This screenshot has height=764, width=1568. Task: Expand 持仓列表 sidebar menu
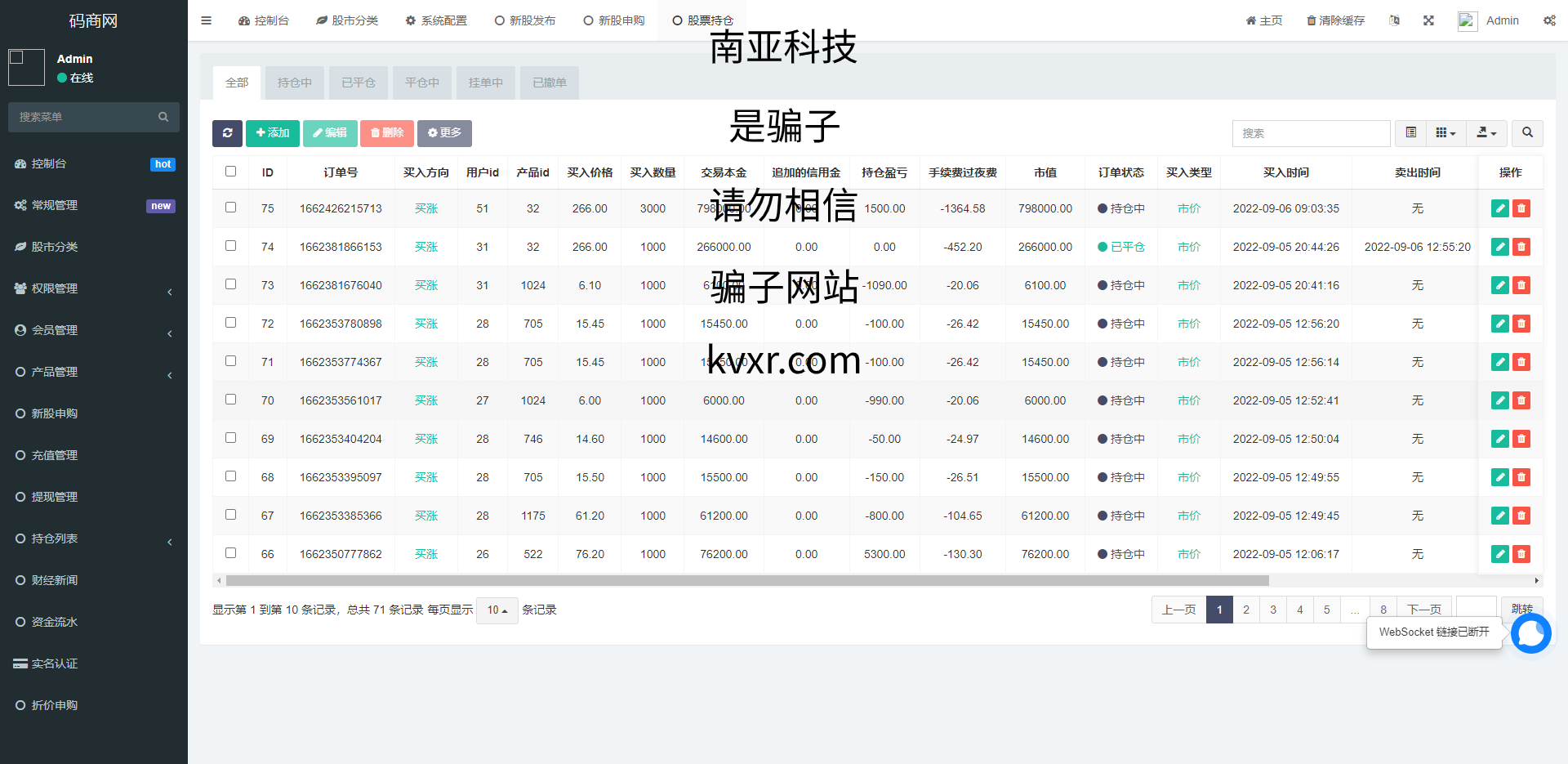coord(94,538)
